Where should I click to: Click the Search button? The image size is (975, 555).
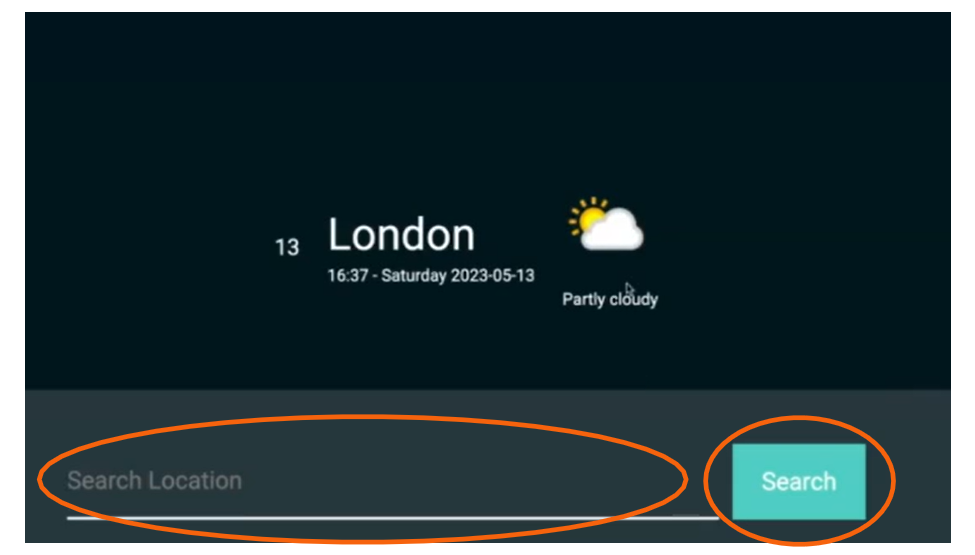(799, 482)
